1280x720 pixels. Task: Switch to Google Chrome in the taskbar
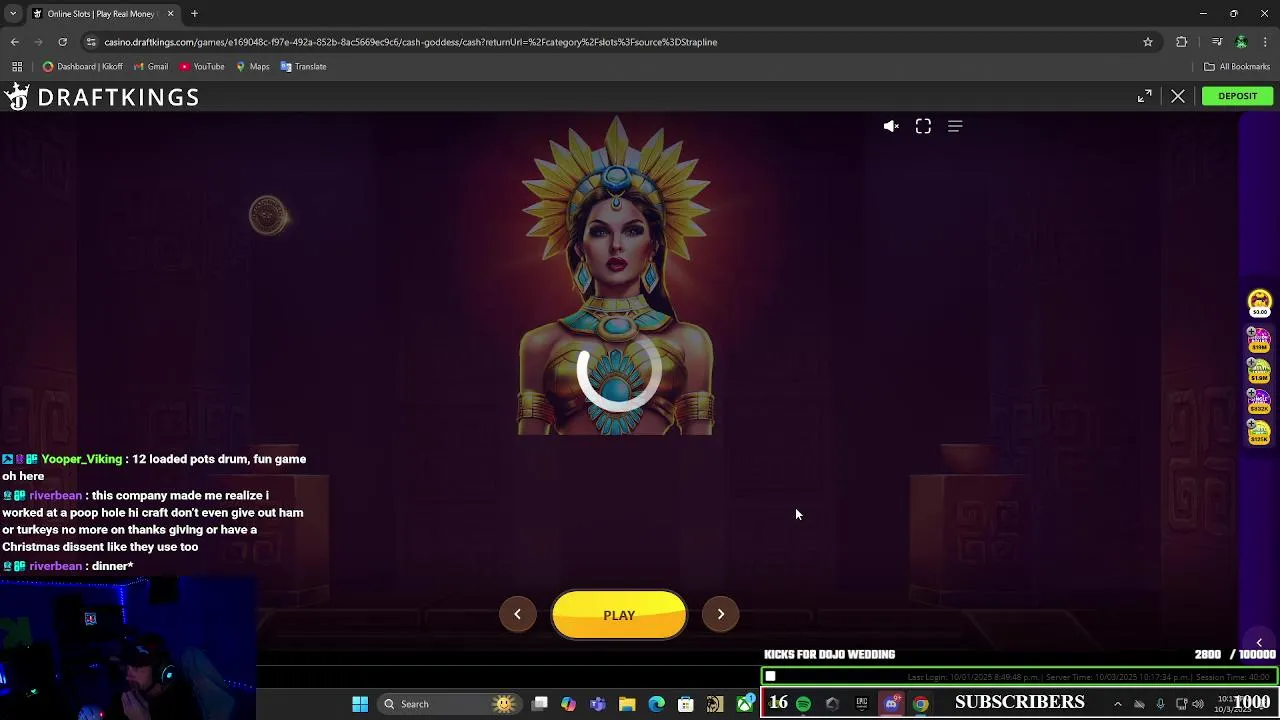920,704
